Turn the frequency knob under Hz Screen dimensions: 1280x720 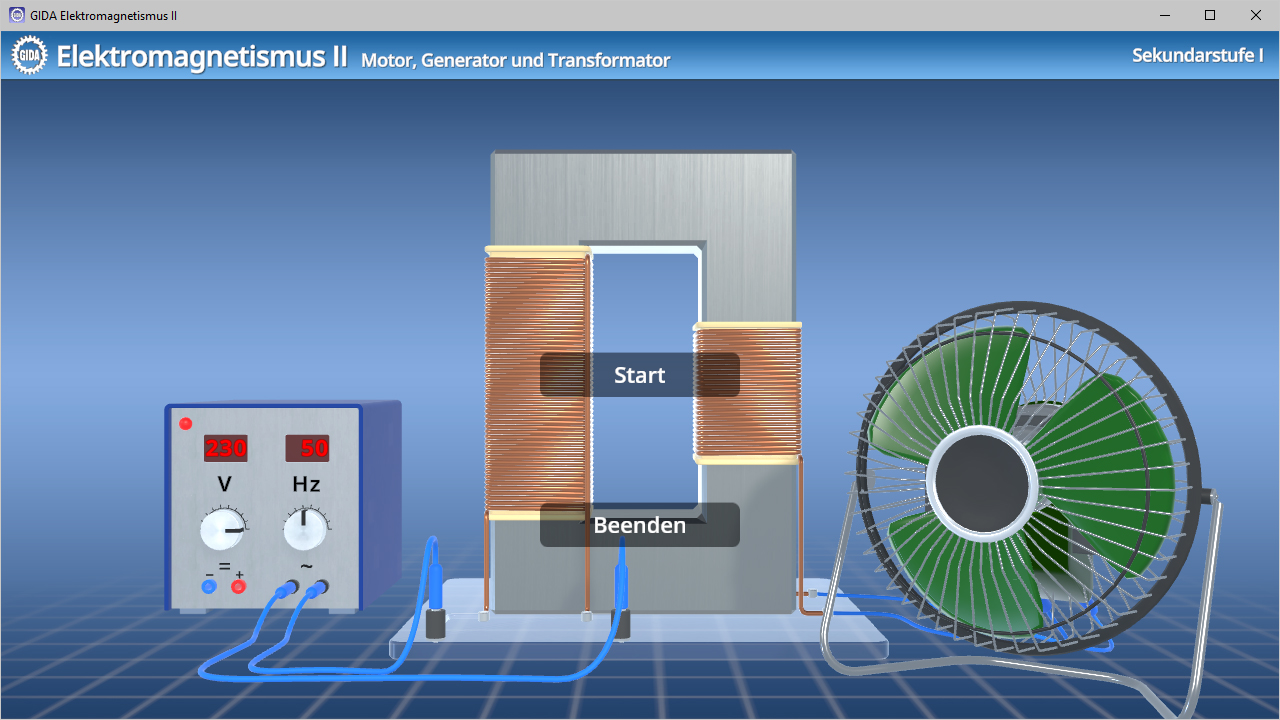tap(305, 530)
